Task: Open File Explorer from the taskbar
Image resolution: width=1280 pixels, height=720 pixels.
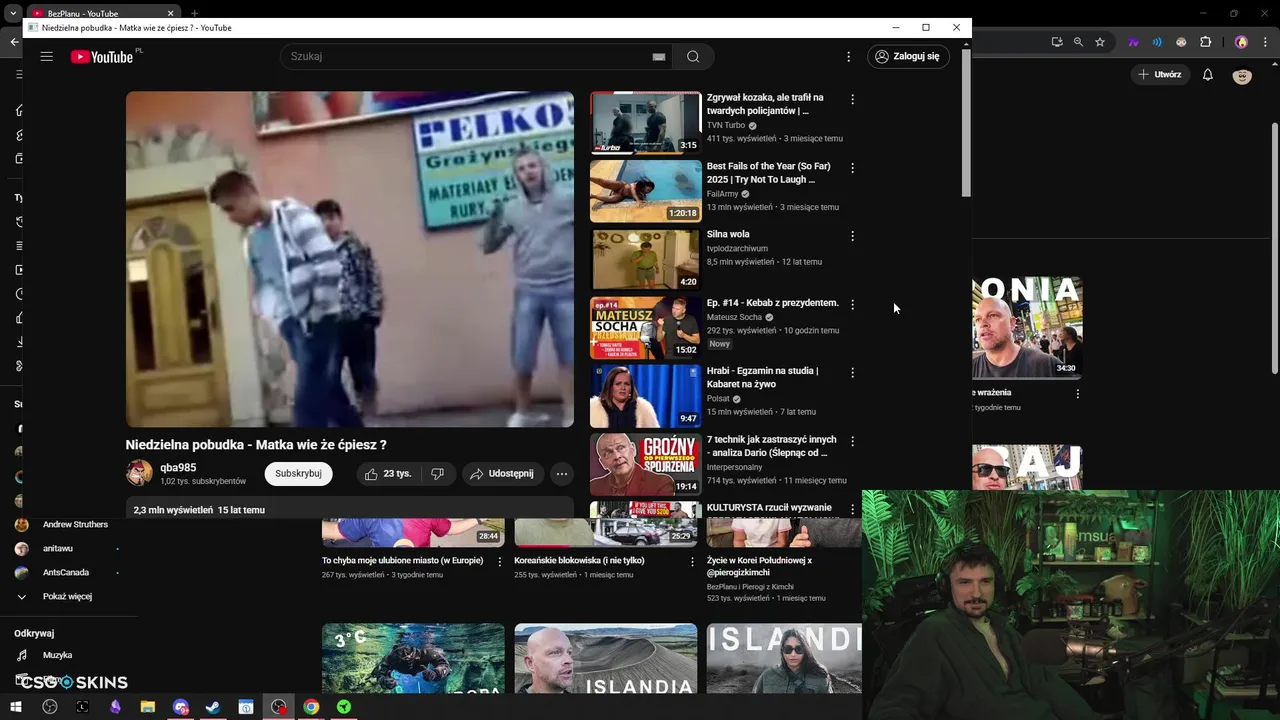Action: click(x=148, y=707)
